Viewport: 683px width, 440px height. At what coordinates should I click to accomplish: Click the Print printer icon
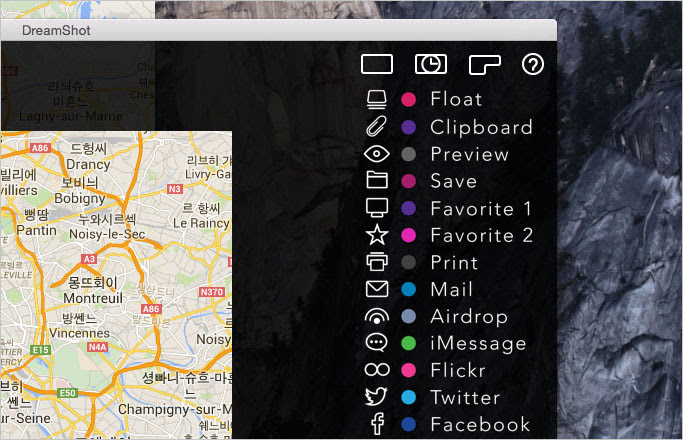377,262
